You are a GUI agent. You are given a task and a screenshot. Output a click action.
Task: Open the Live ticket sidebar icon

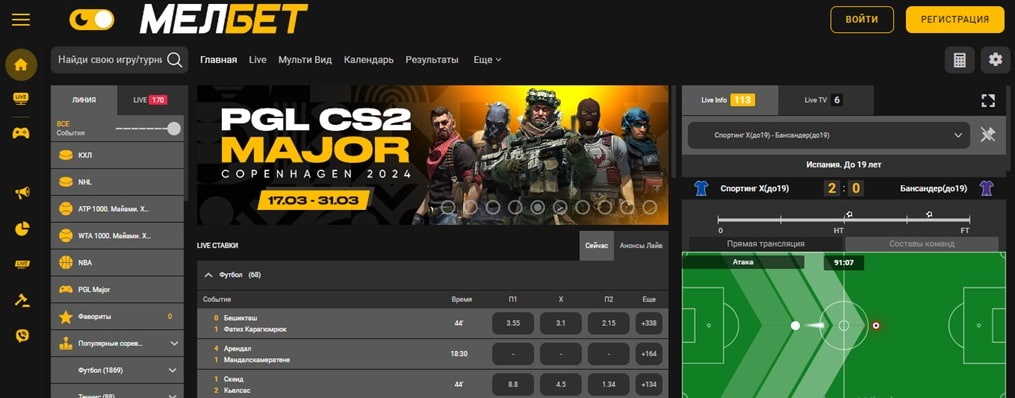[22, 264]
